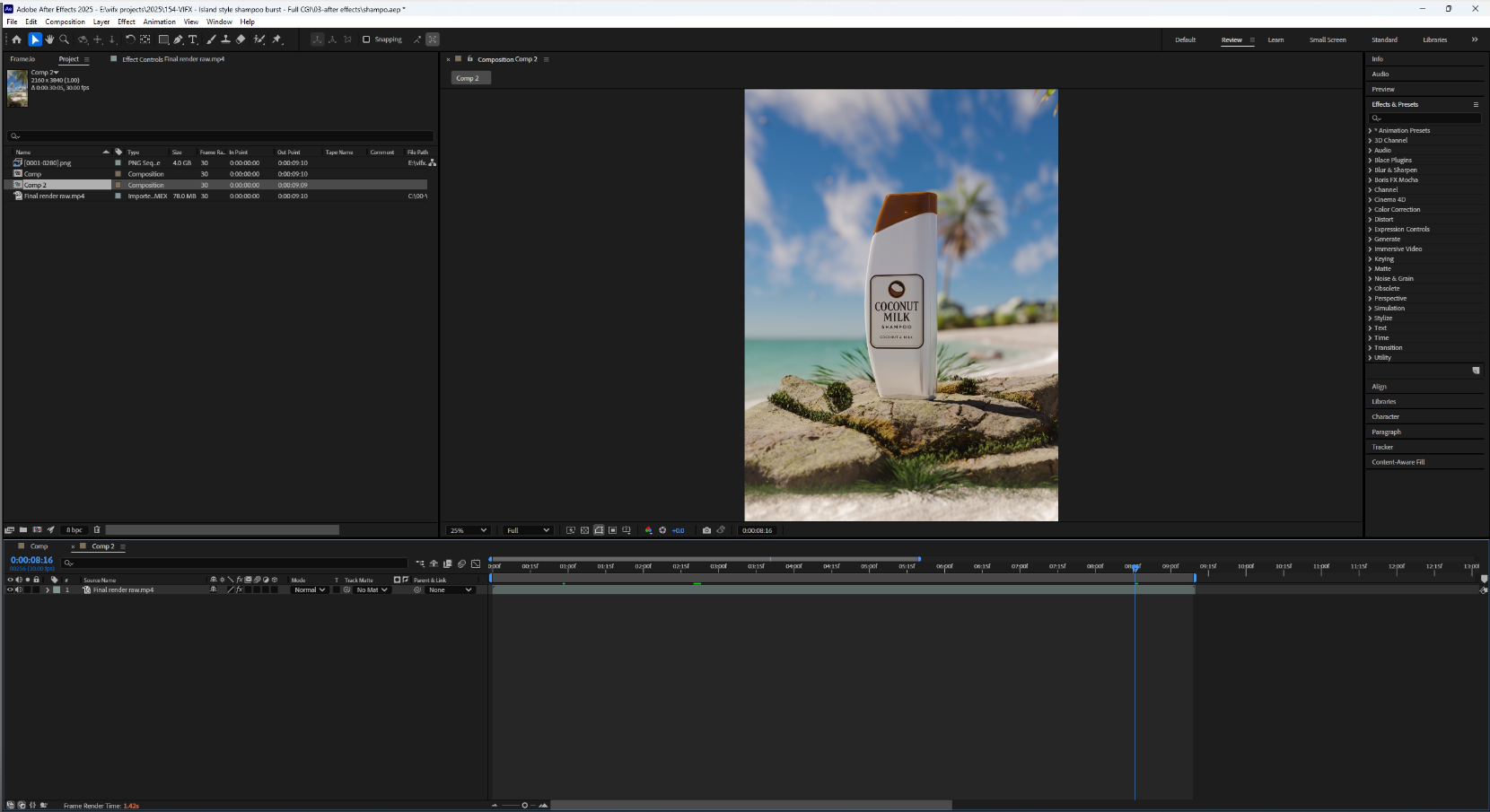Select the Pen tool

tap(178, 39)
